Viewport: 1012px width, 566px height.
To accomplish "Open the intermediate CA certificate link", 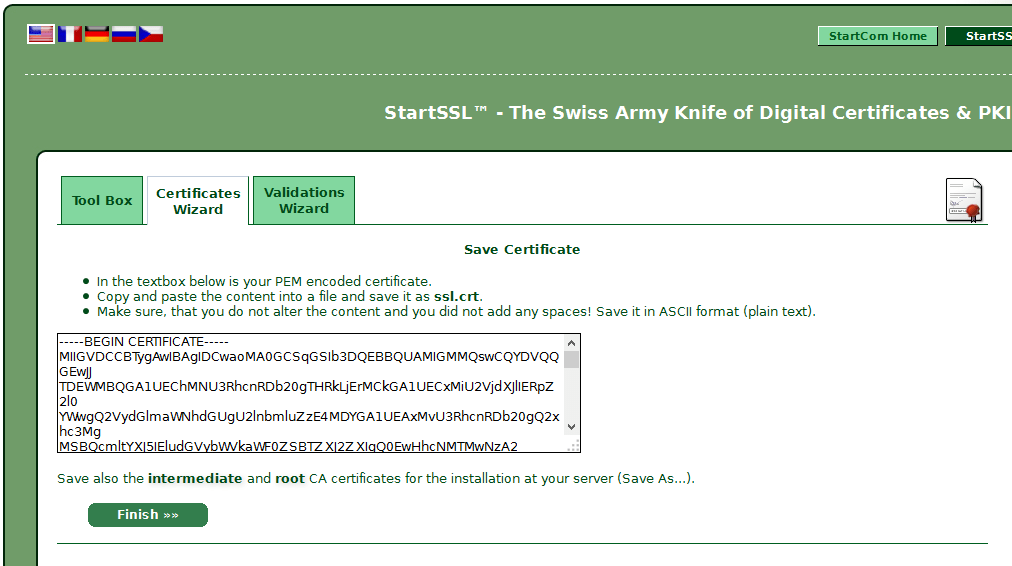I will pyautogui.click(x=195, y=479).
